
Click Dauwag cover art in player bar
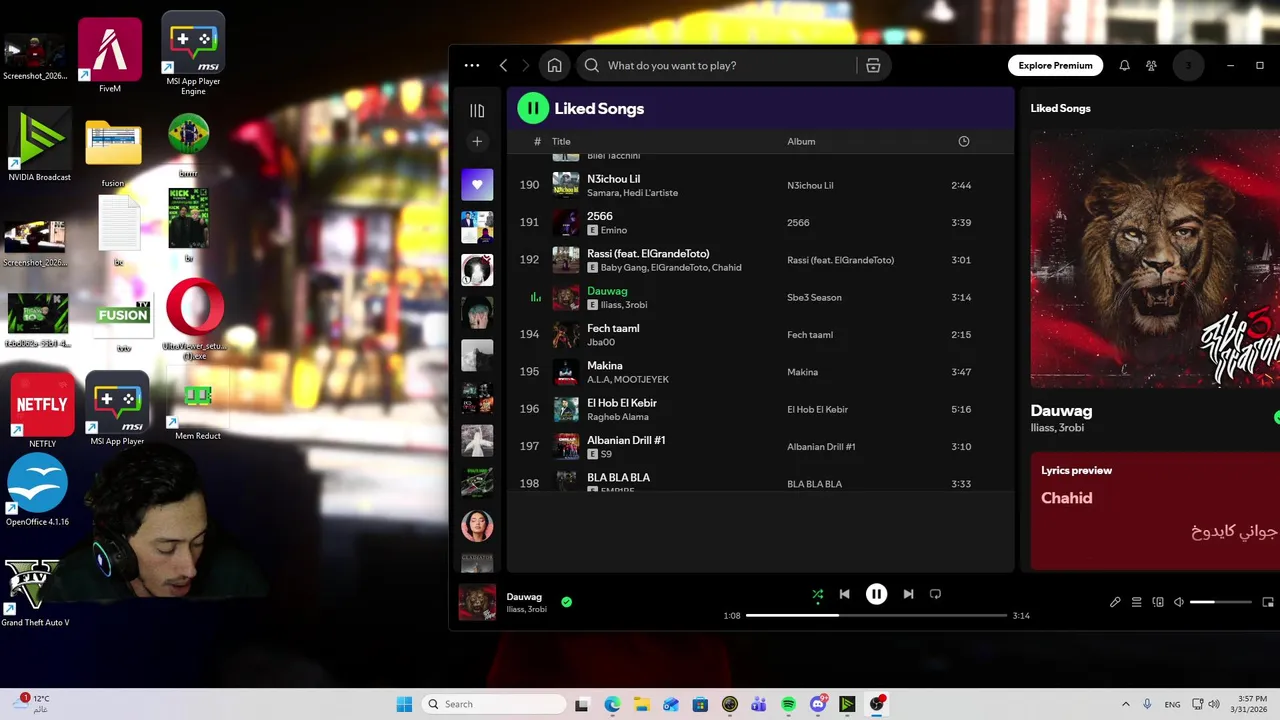[x=477, y=602]
